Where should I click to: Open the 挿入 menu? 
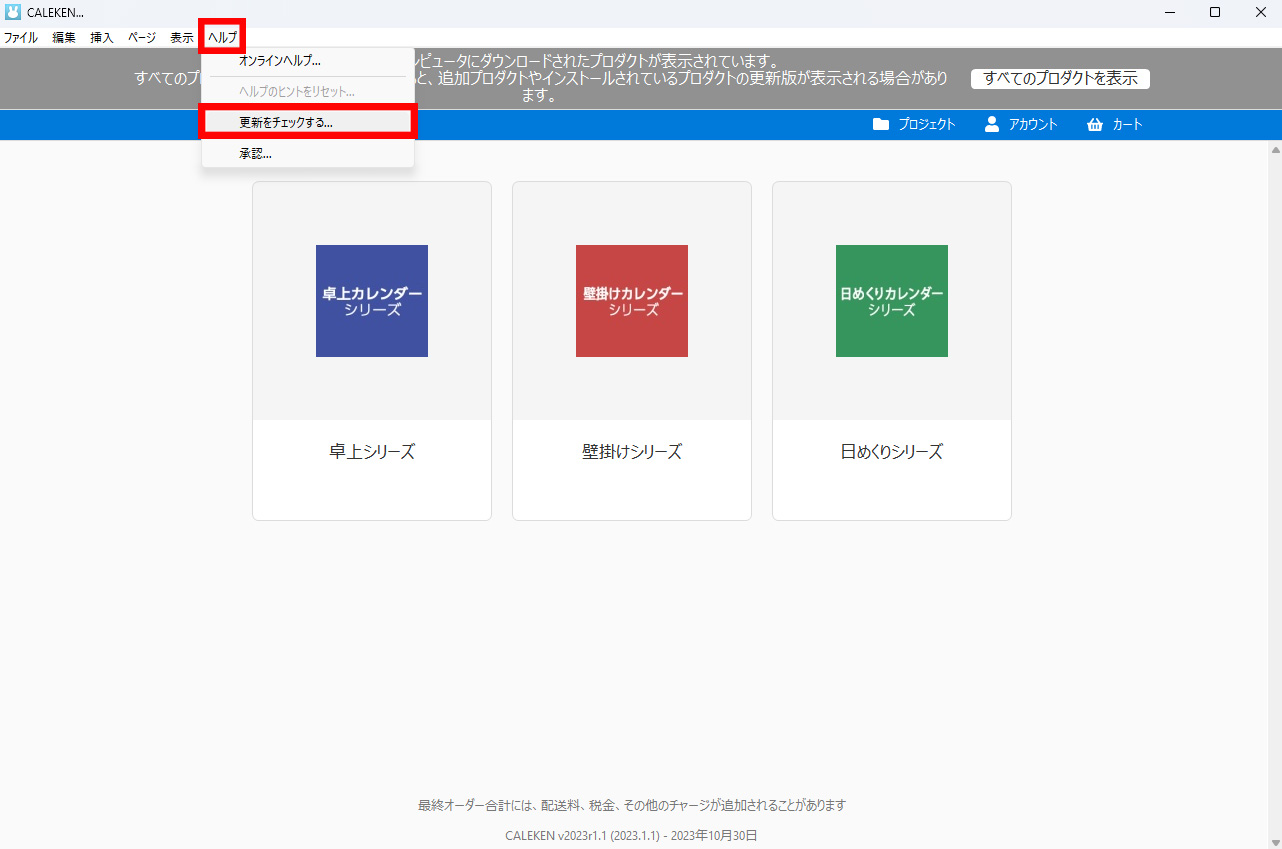[102, 38]
